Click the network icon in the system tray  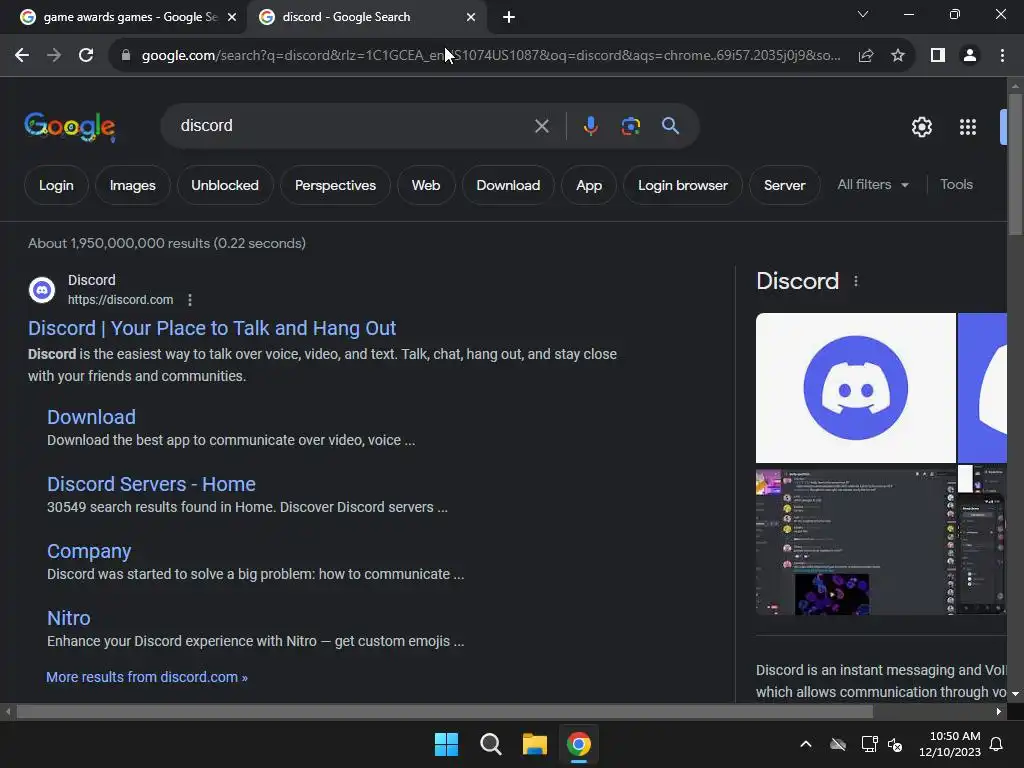point(869,744)
